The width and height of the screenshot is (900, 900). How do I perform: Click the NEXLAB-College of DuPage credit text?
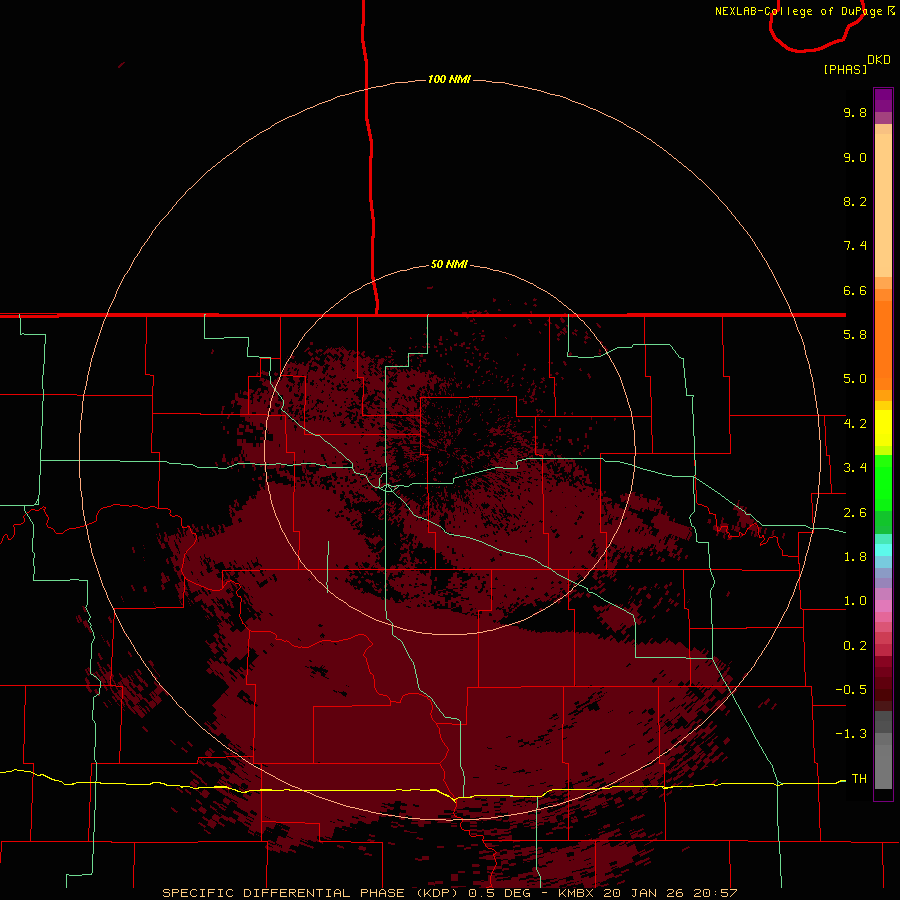(x=798, y=11)
